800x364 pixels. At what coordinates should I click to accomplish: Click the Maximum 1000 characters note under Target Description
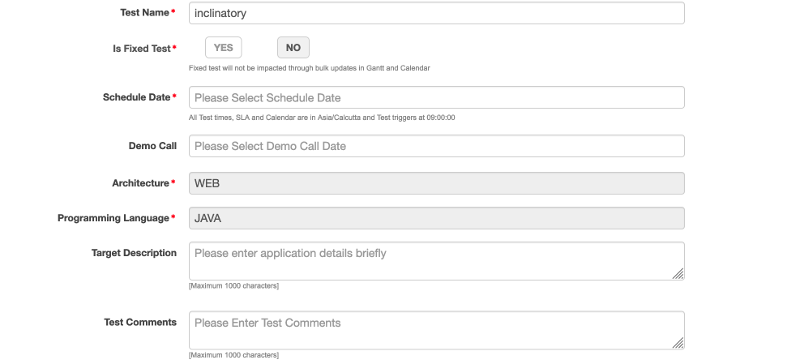(x=234, y=286)
